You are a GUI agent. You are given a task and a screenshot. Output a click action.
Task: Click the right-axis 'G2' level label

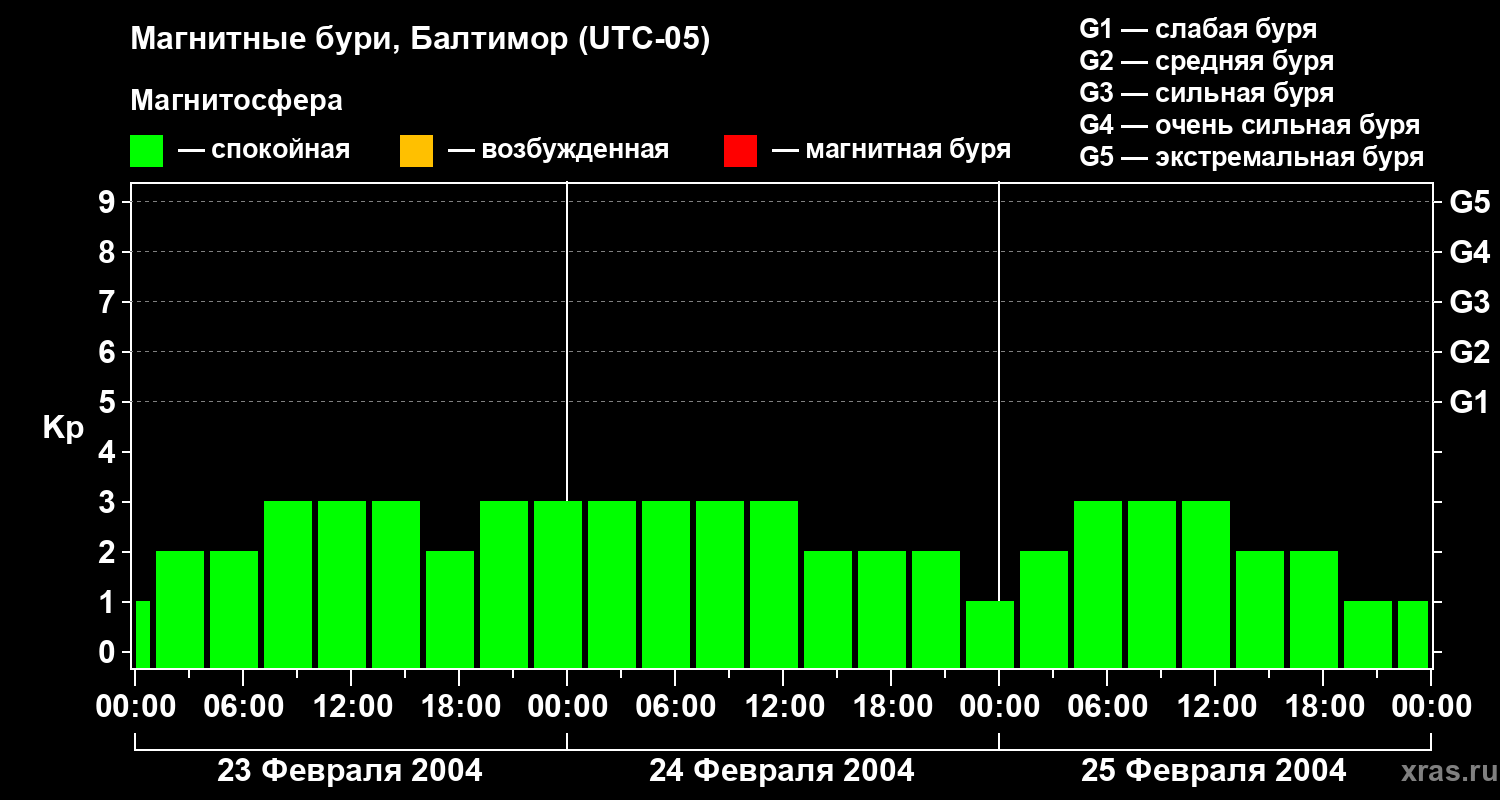(x=1469, y=352)
